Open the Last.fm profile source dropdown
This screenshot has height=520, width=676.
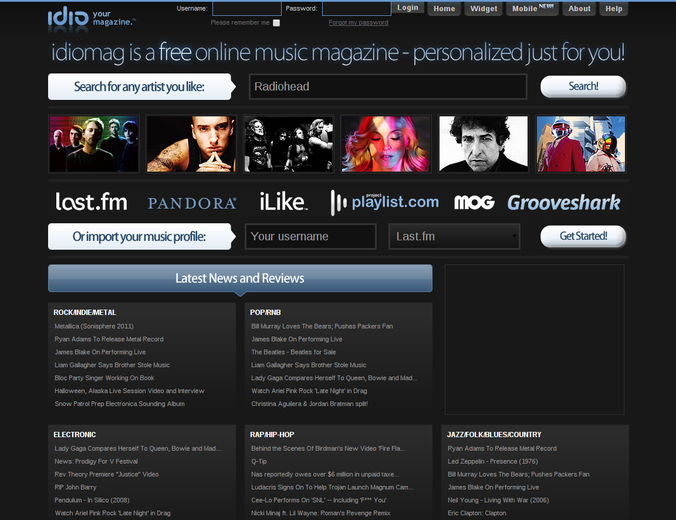454,237
